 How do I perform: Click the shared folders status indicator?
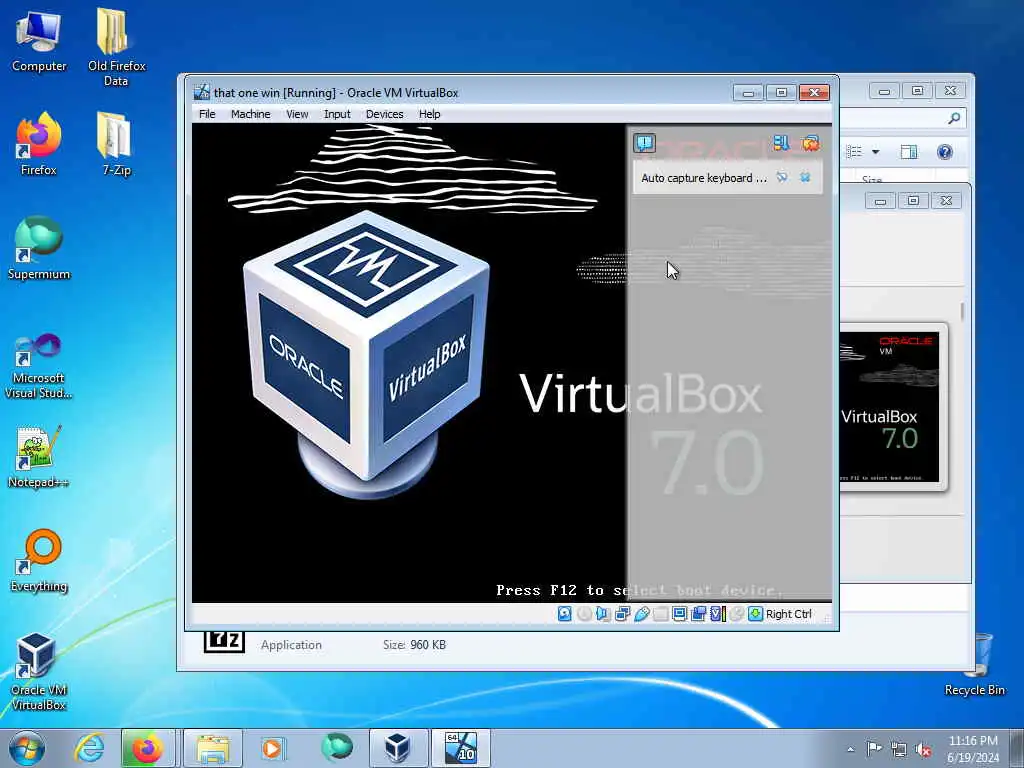coord(660,614)
